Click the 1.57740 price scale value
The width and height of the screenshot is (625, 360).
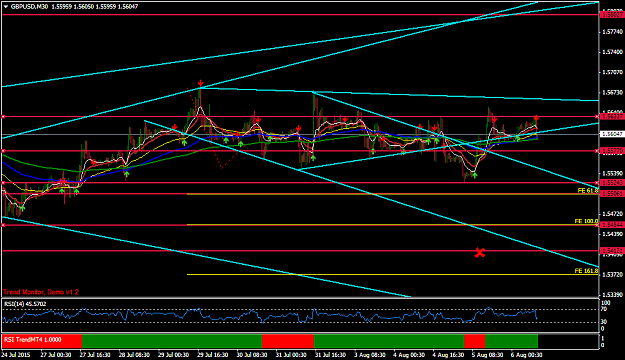coord(613,31)
